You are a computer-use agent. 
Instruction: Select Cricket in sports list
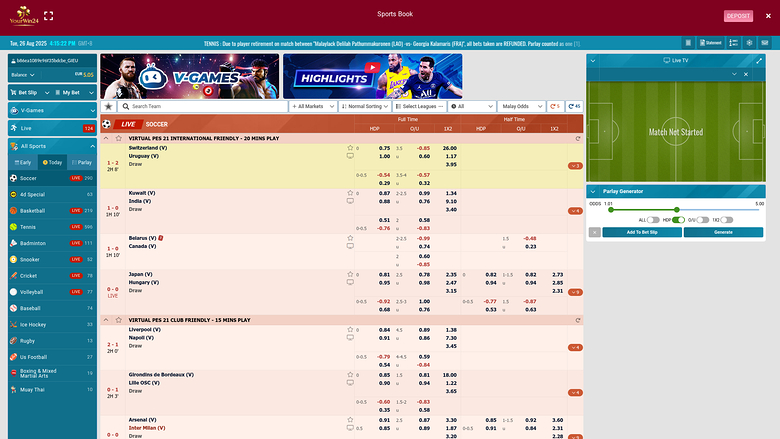(x=52, y=275)
